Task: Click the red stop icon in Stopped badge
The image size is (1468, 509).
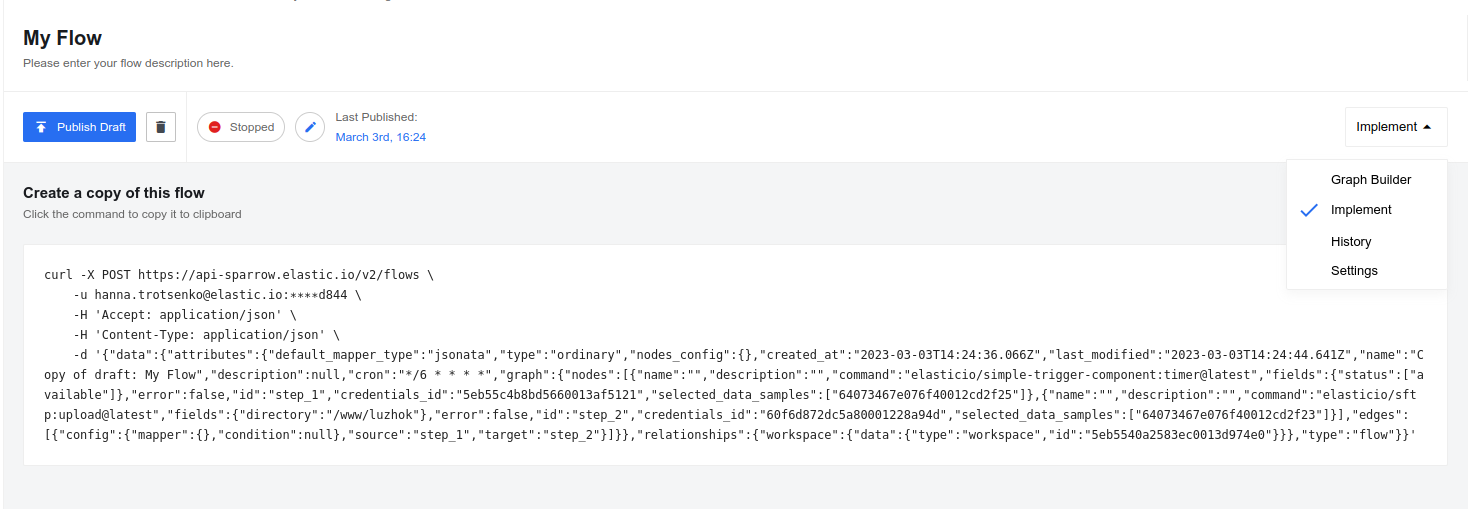Action: click(x=215, y=127)
